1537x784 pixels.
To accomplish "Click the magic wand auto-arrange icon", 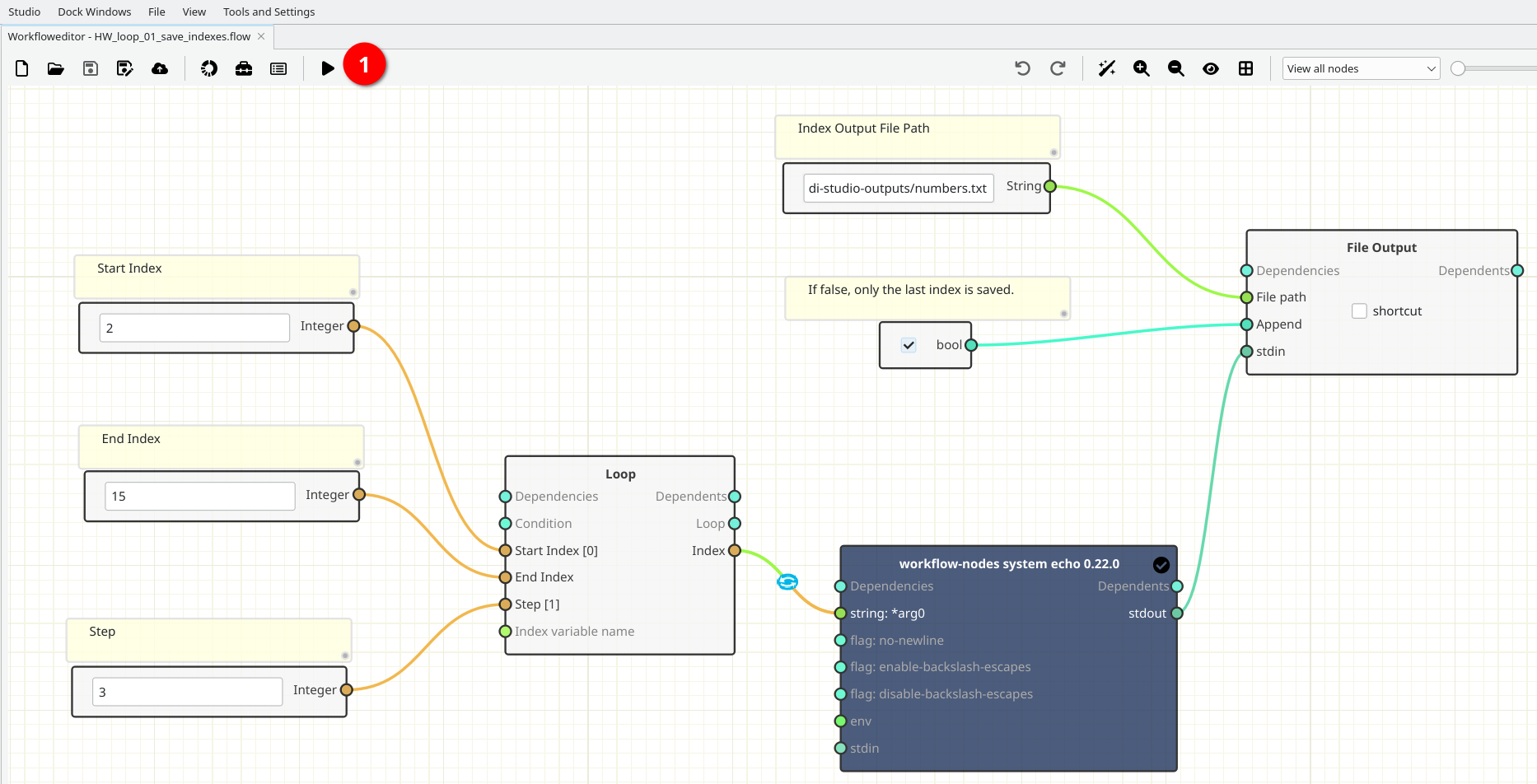I will coord(1107,68).
